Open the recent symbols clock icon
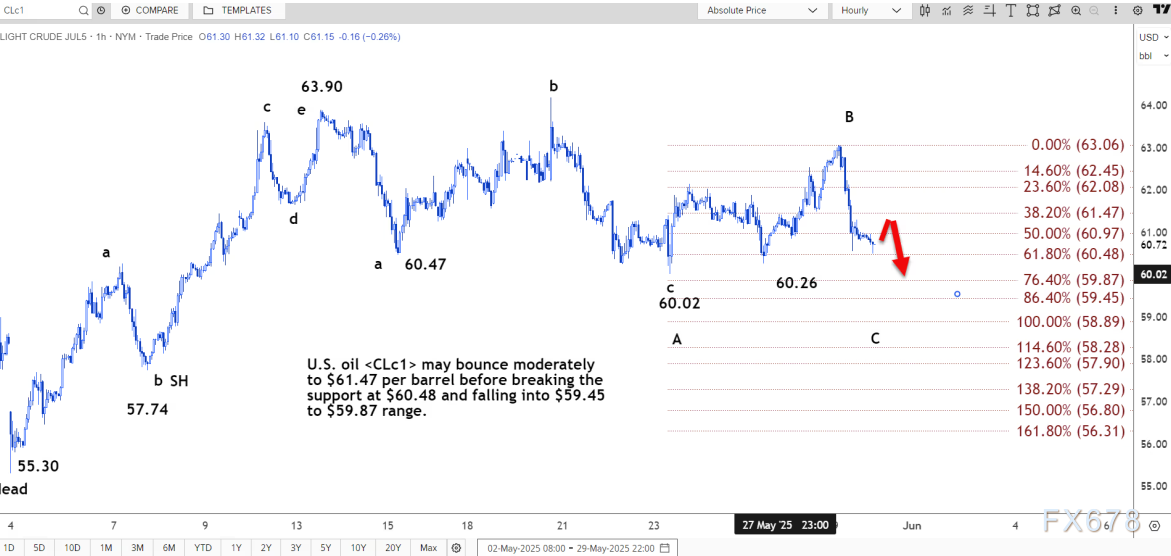The image size is (1171, 556). pos(101,10)
